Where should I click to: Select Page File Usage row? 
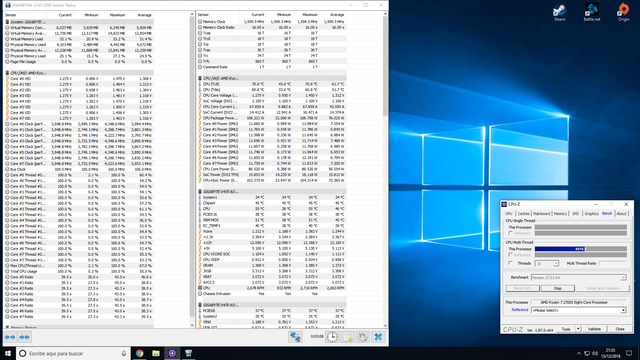pyautogui.click(x=79, y=62)
